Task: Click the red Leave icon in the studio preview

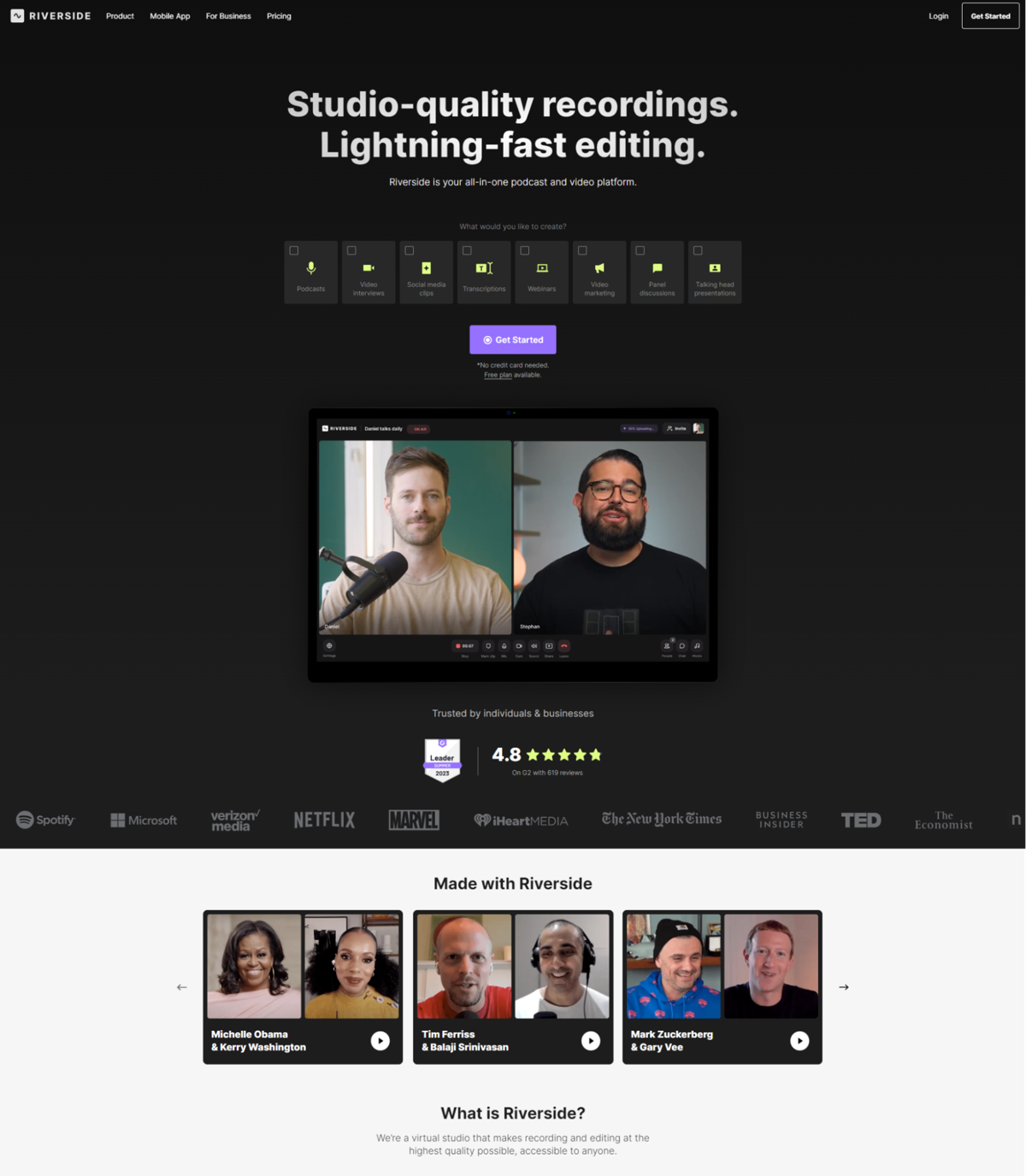Action: [x=564, y=646]
